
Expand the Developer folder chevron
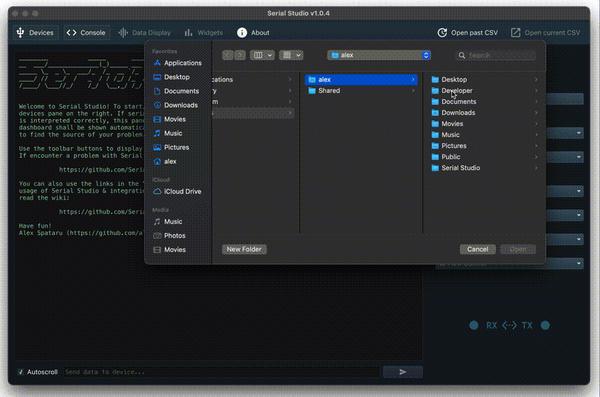point(536,91)
